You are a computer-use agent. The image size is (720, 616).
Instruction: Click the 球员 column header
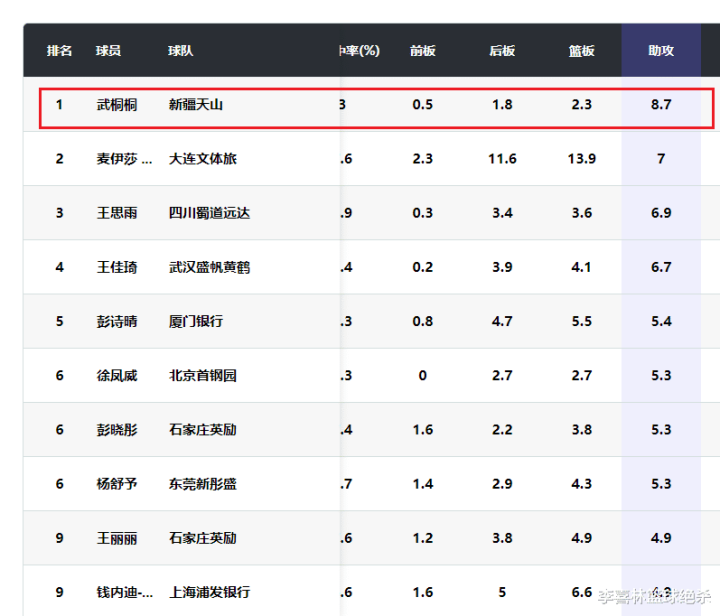point(108,50)
